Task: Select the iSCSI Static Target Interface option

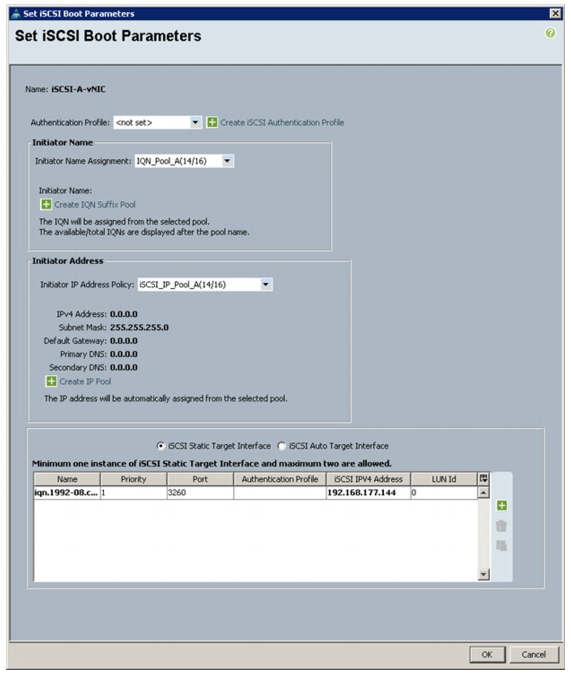Action: 160,446
